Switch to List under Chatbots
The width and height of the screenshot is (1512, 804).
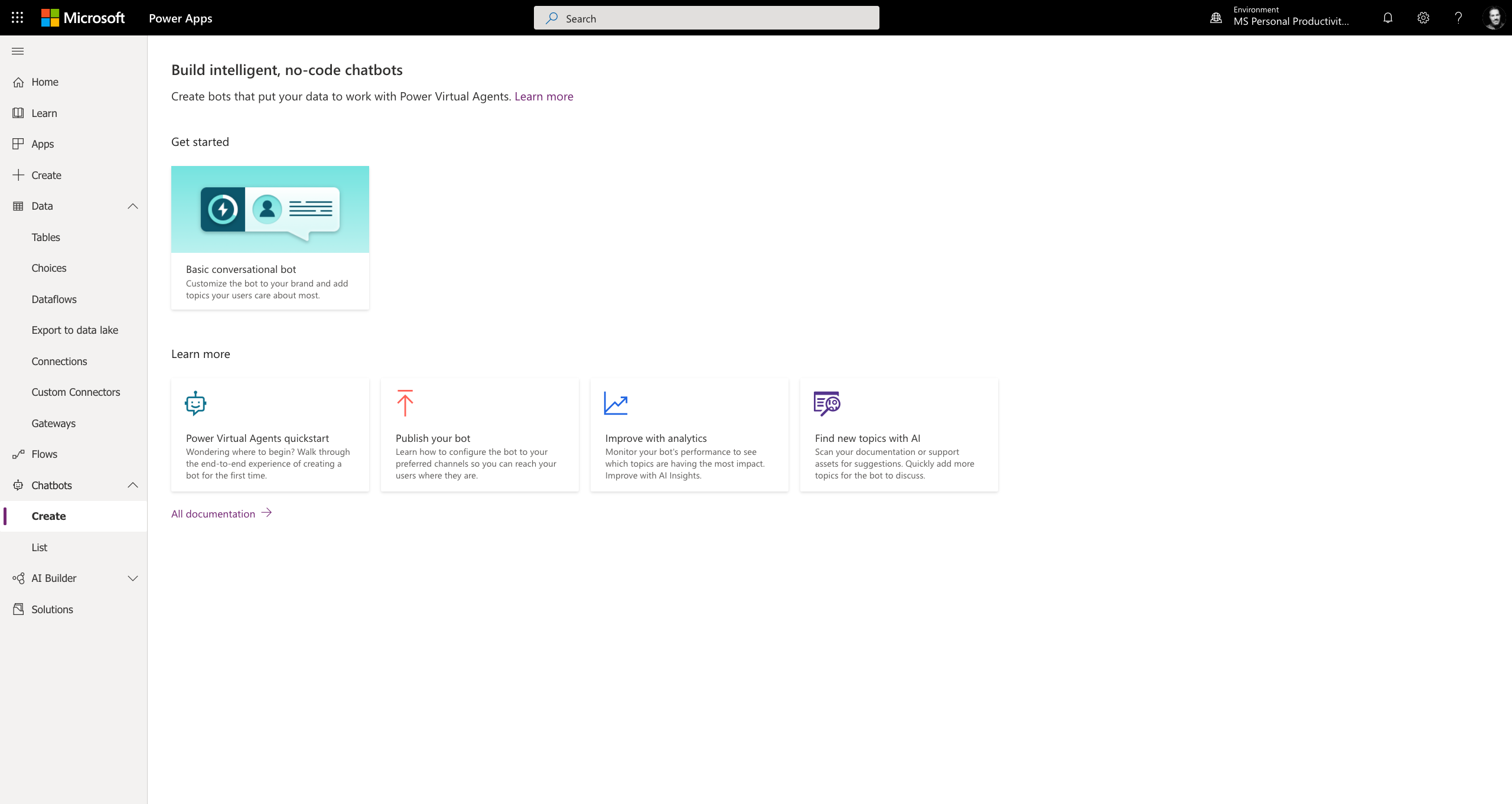39,546
